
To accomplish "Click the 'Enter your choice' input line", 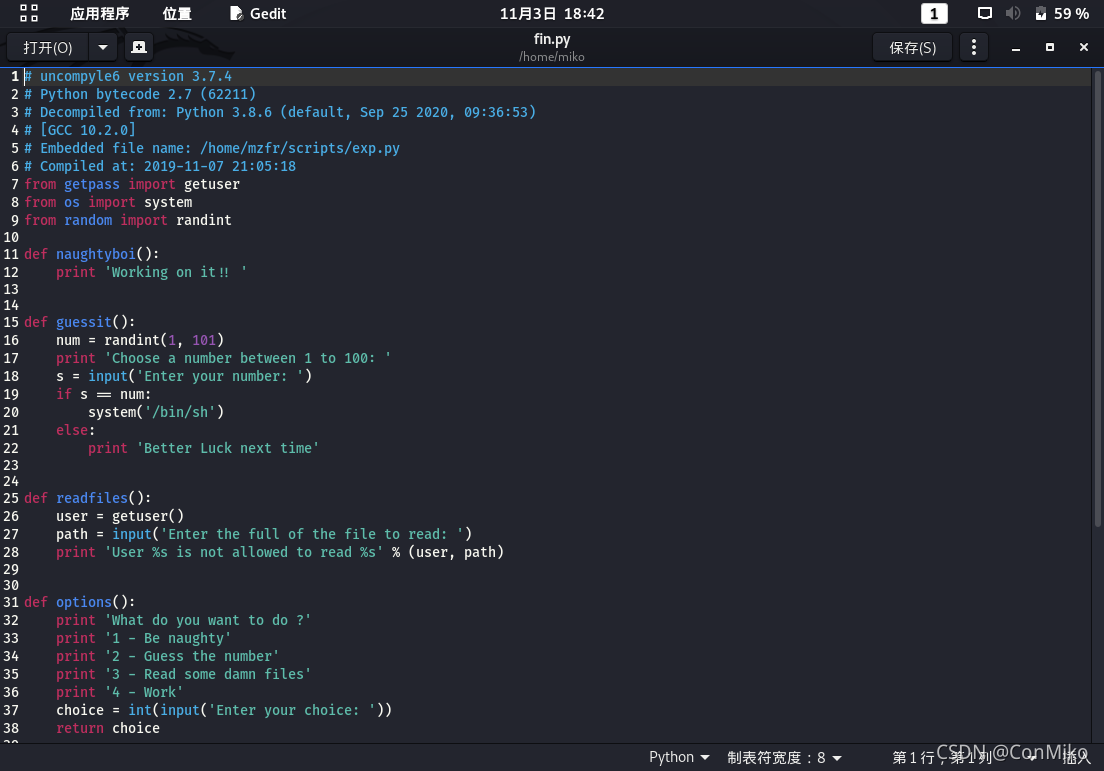I will [224, 710].
